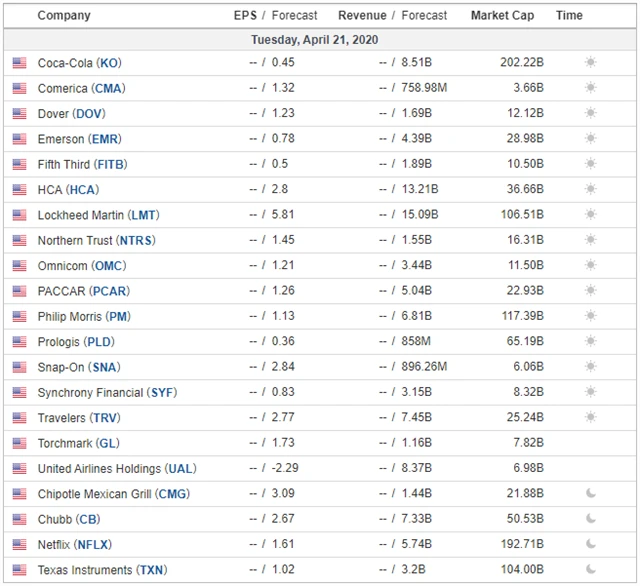The width and height of the screenshot is (640, 586).
Task: Click the US flag beside Philip Morris
Action: pos(20,316)
